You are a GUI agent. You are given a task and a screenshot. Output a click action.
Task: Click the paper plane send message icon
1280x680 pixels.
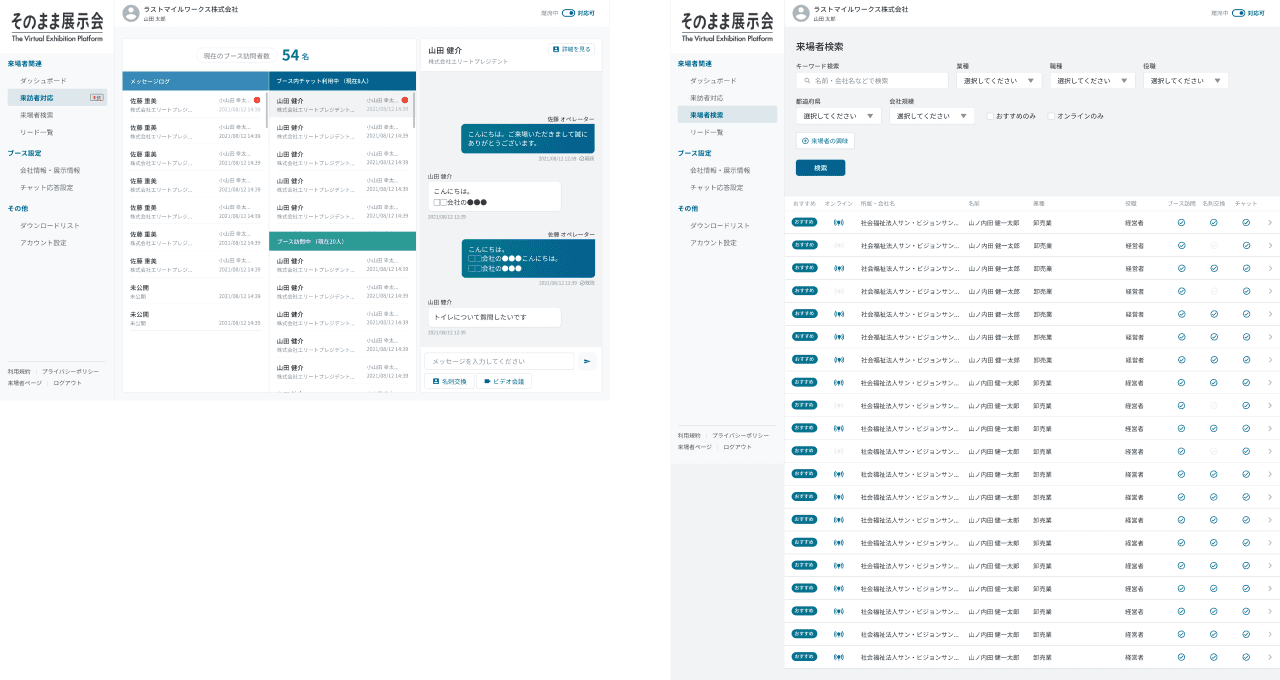point(587,361)
